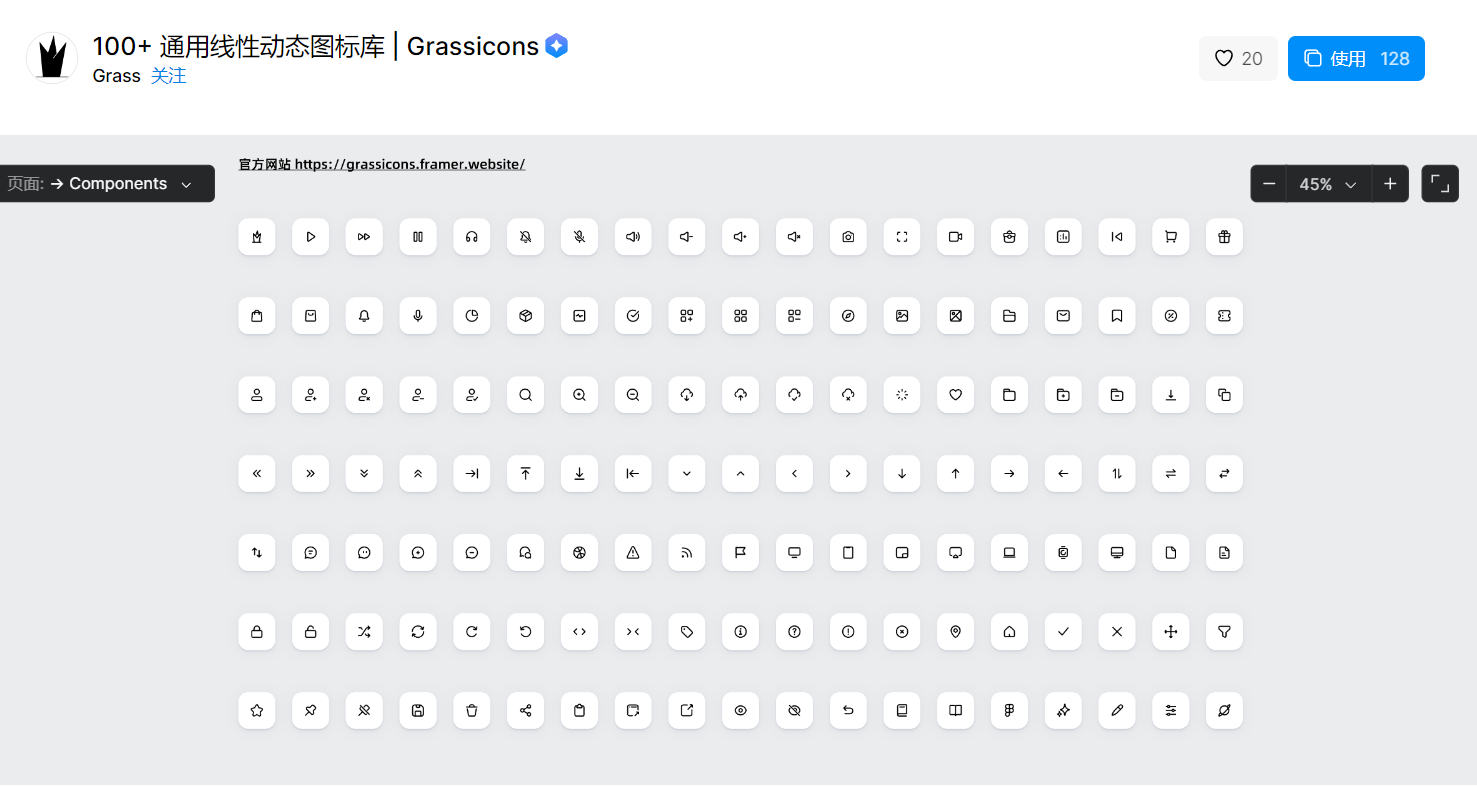
Task: Zoom in with the plus button
Action: coord(1390,184)
